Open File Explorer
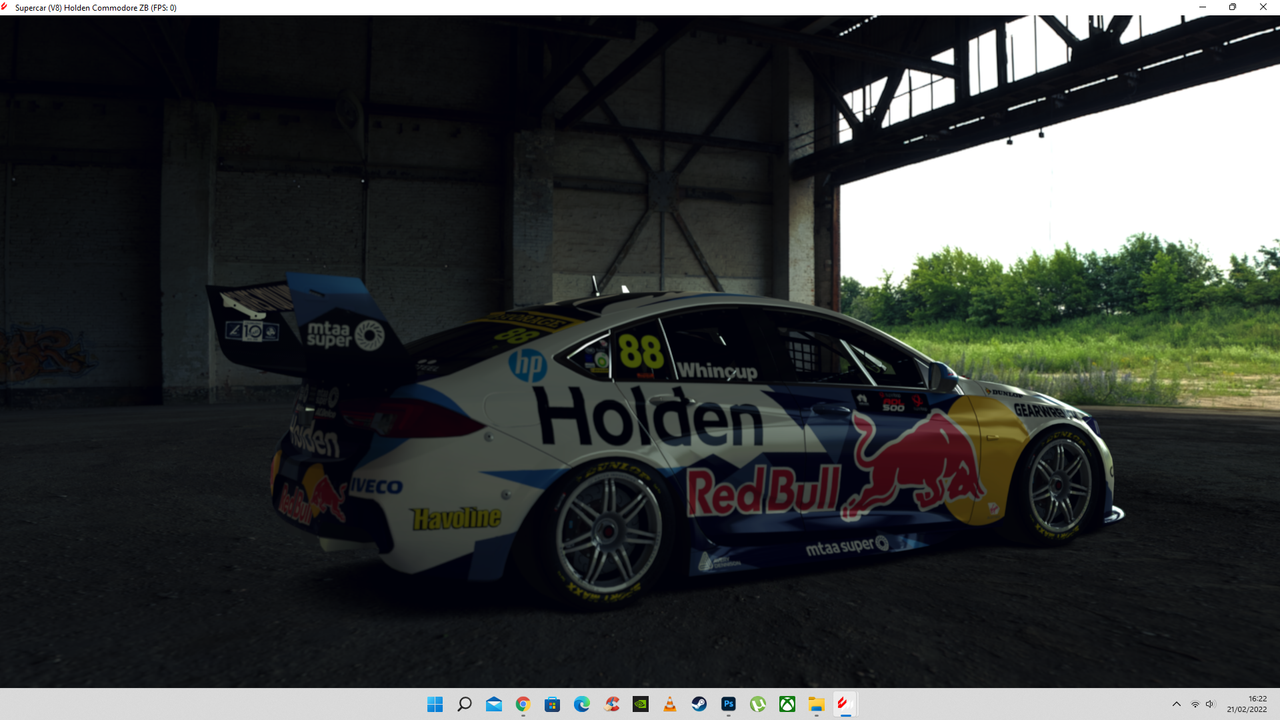Screen dimensions: 1280x720 coord(815,704)
